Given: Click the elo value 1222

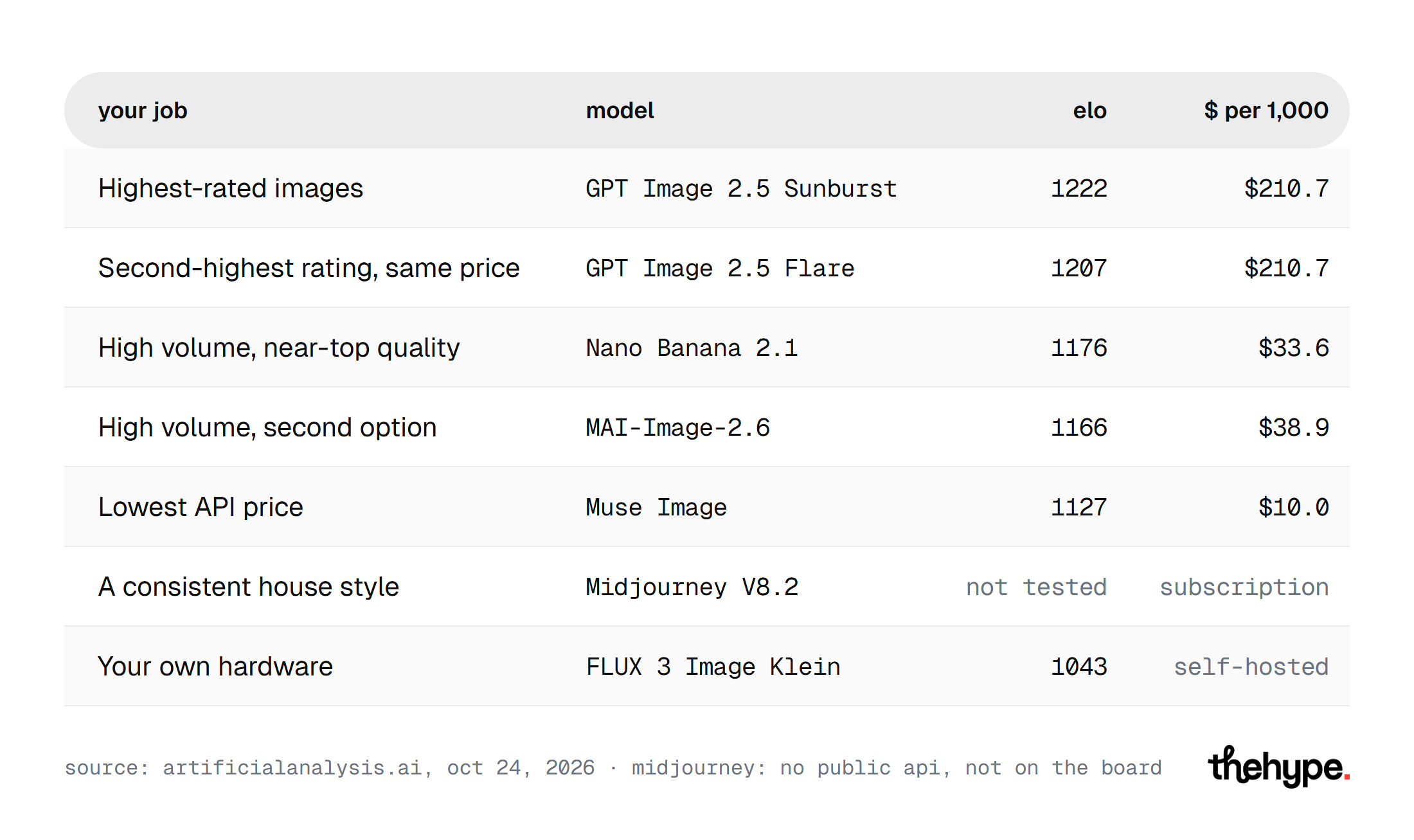Looking at the screenshot, I should [x=1078, y=188].
